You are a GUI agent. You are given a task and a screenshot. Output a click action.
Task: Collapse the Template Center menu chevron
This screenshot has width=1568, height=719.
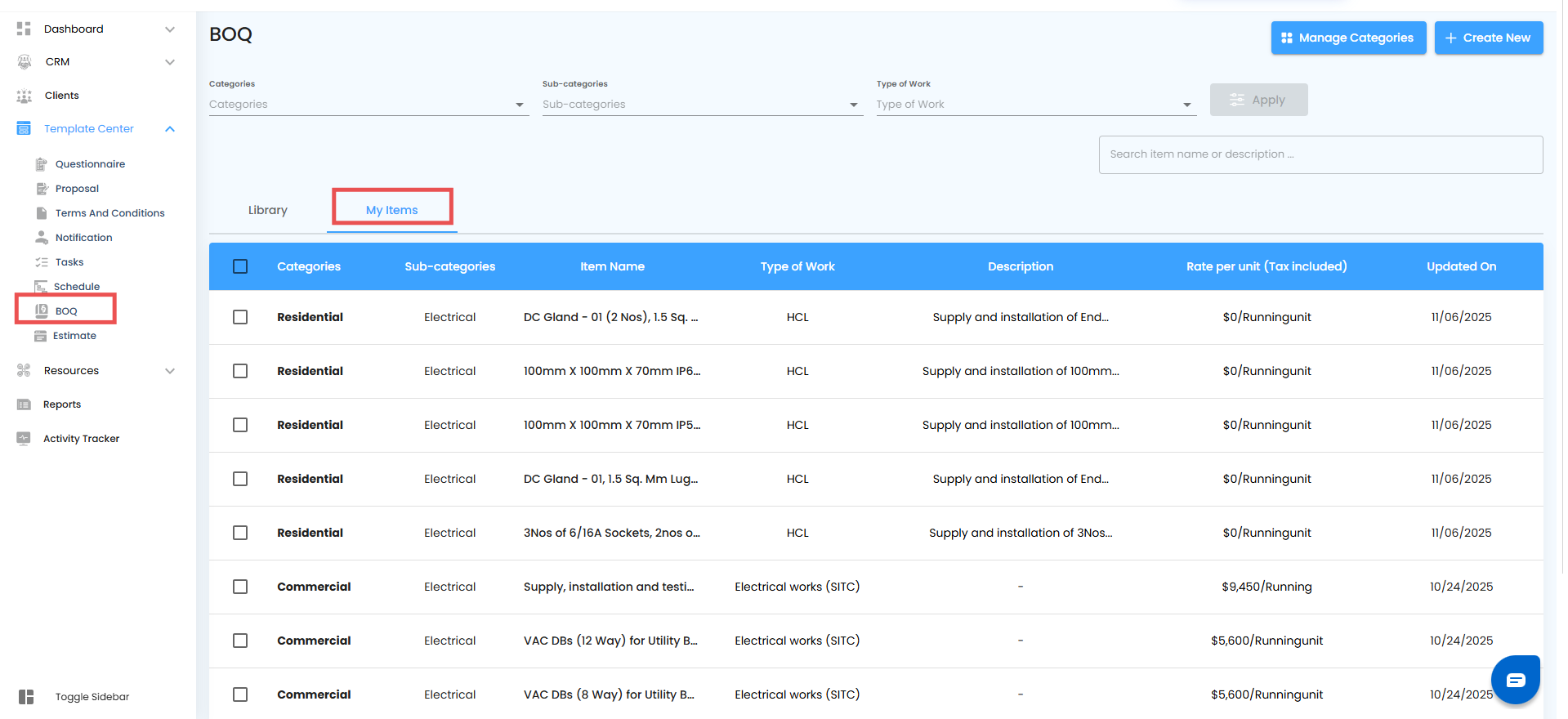170,129
